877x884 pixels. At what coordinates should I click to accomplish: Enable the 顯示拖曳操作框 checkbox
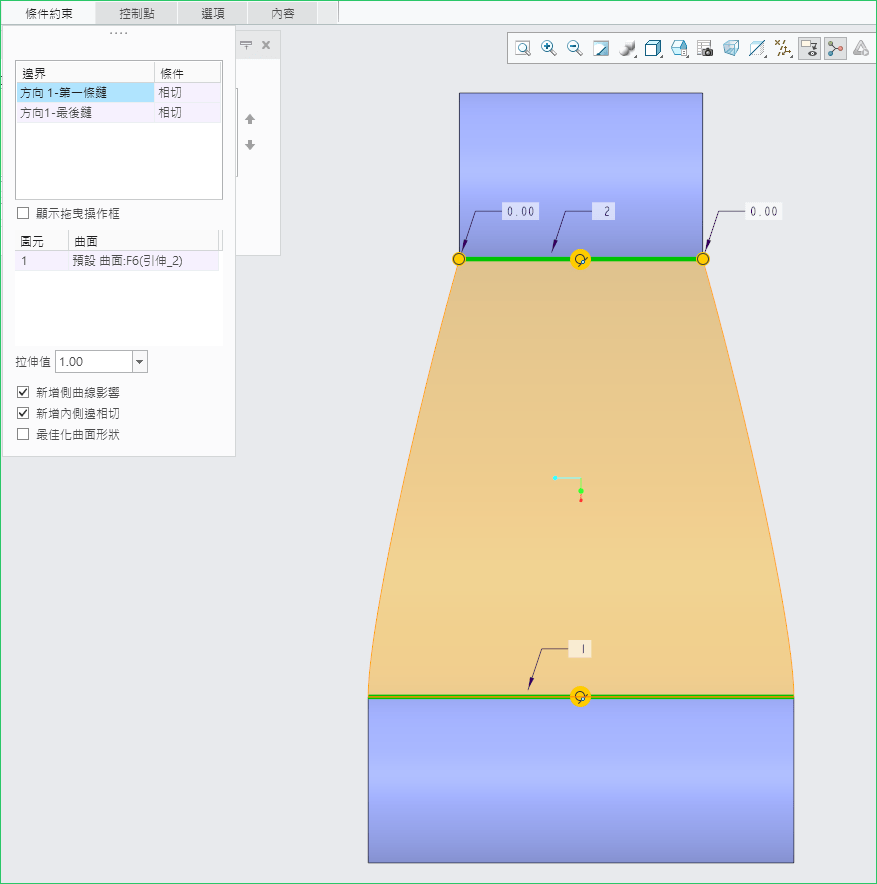23,214
